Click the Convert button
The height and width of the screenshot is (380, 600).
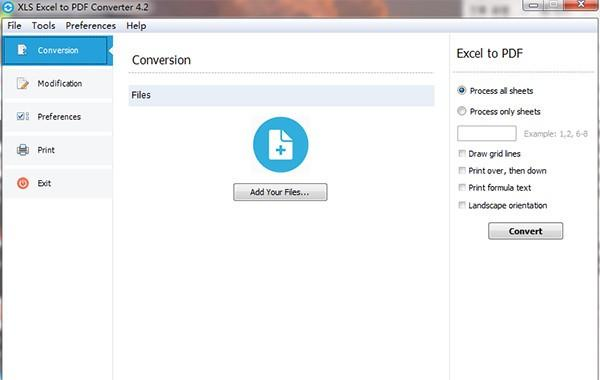click(x=525, y=231)
